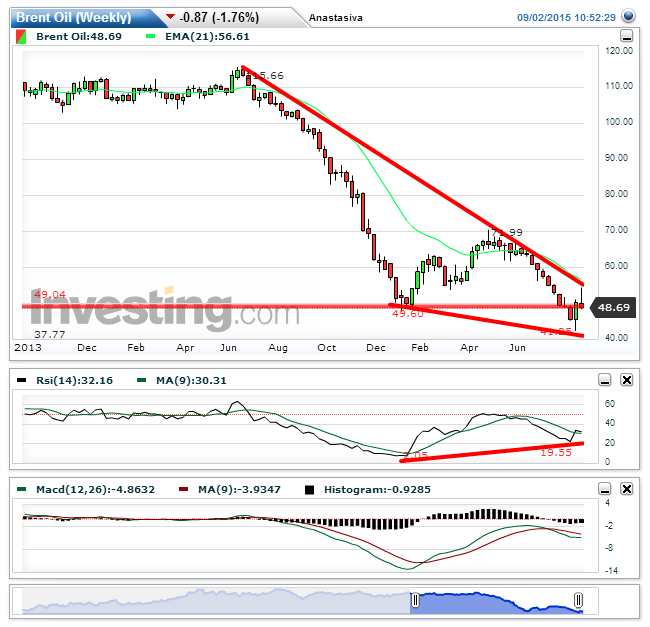Click the date and time stamp
The image size is (650, 627).
pyautogui.click(x=566, y=18)
